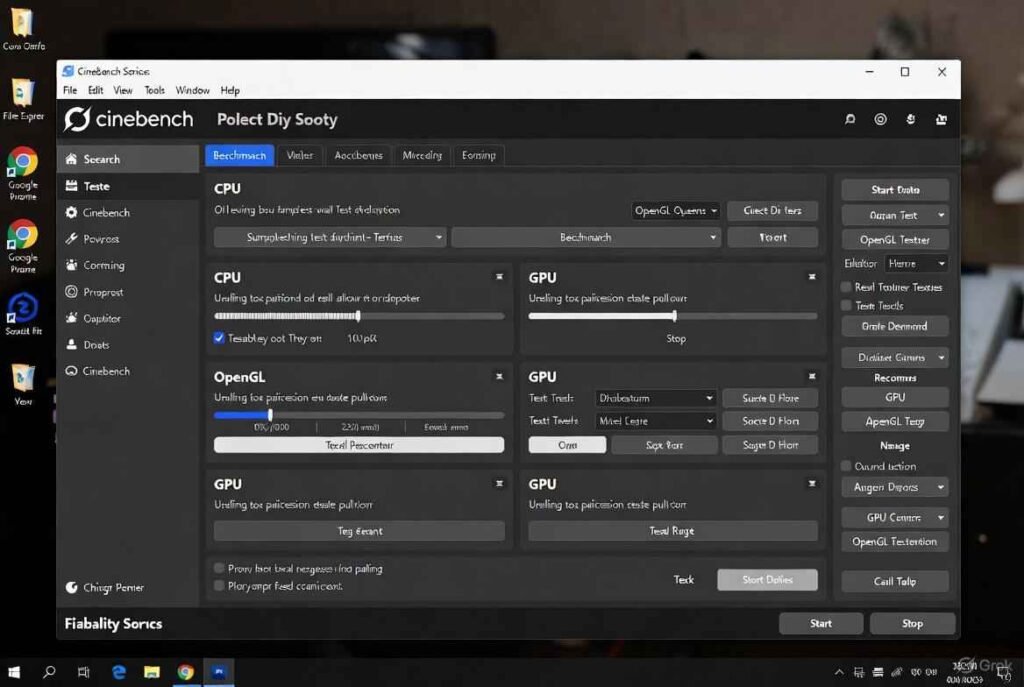Click the OpenGL progress slider handle
The height and width of the screenshot is (687, 1024).
click(270, 415)
